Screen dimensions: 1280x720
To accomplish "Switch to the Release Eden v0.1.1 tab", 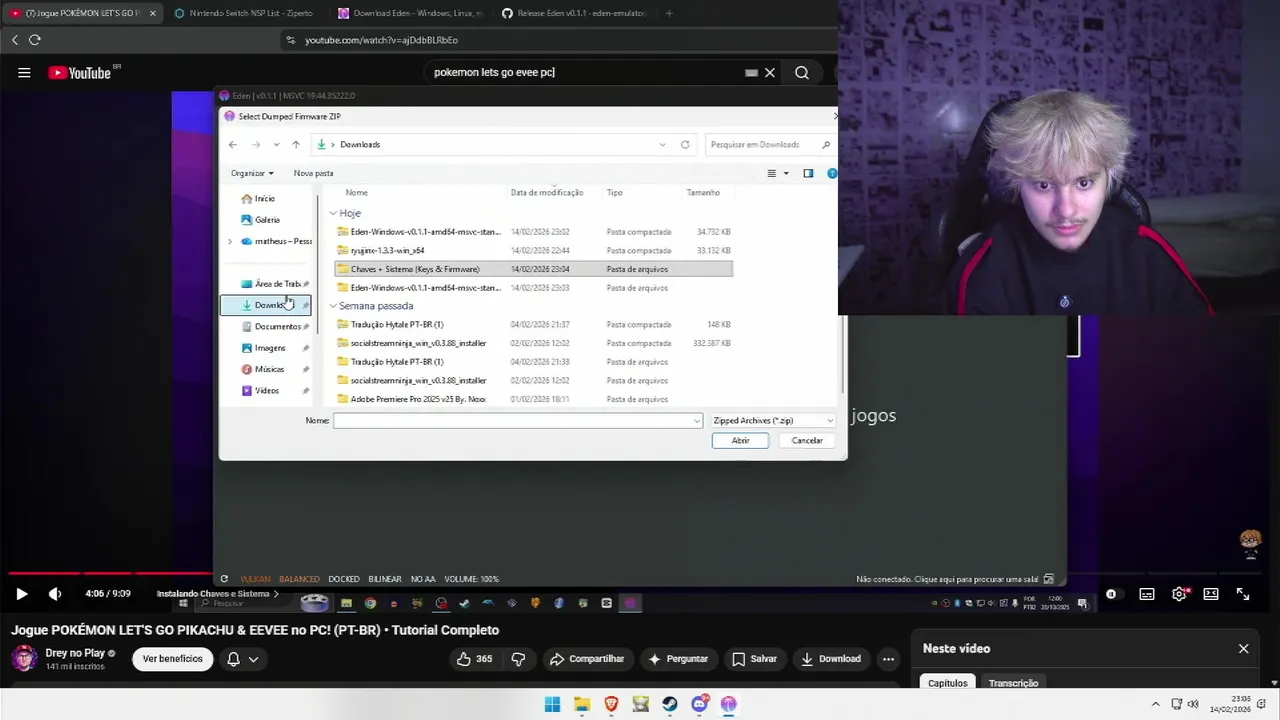I will tap(574, 13).
